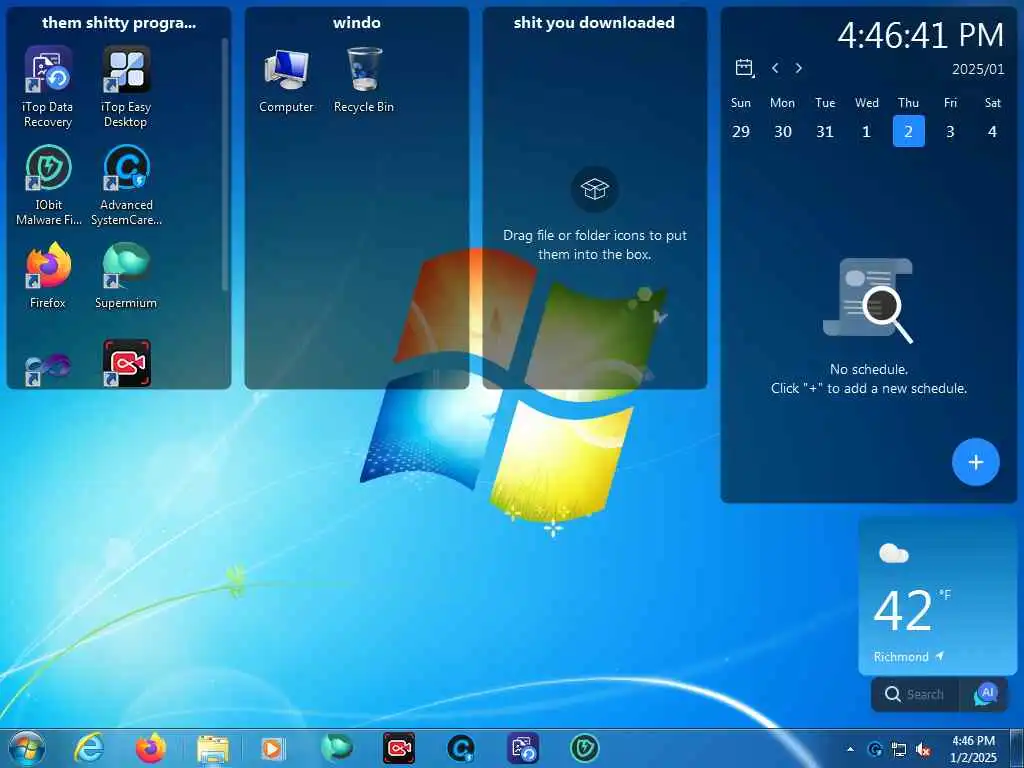
Task: Open the Windows Start menu
Action: point(27,748)
